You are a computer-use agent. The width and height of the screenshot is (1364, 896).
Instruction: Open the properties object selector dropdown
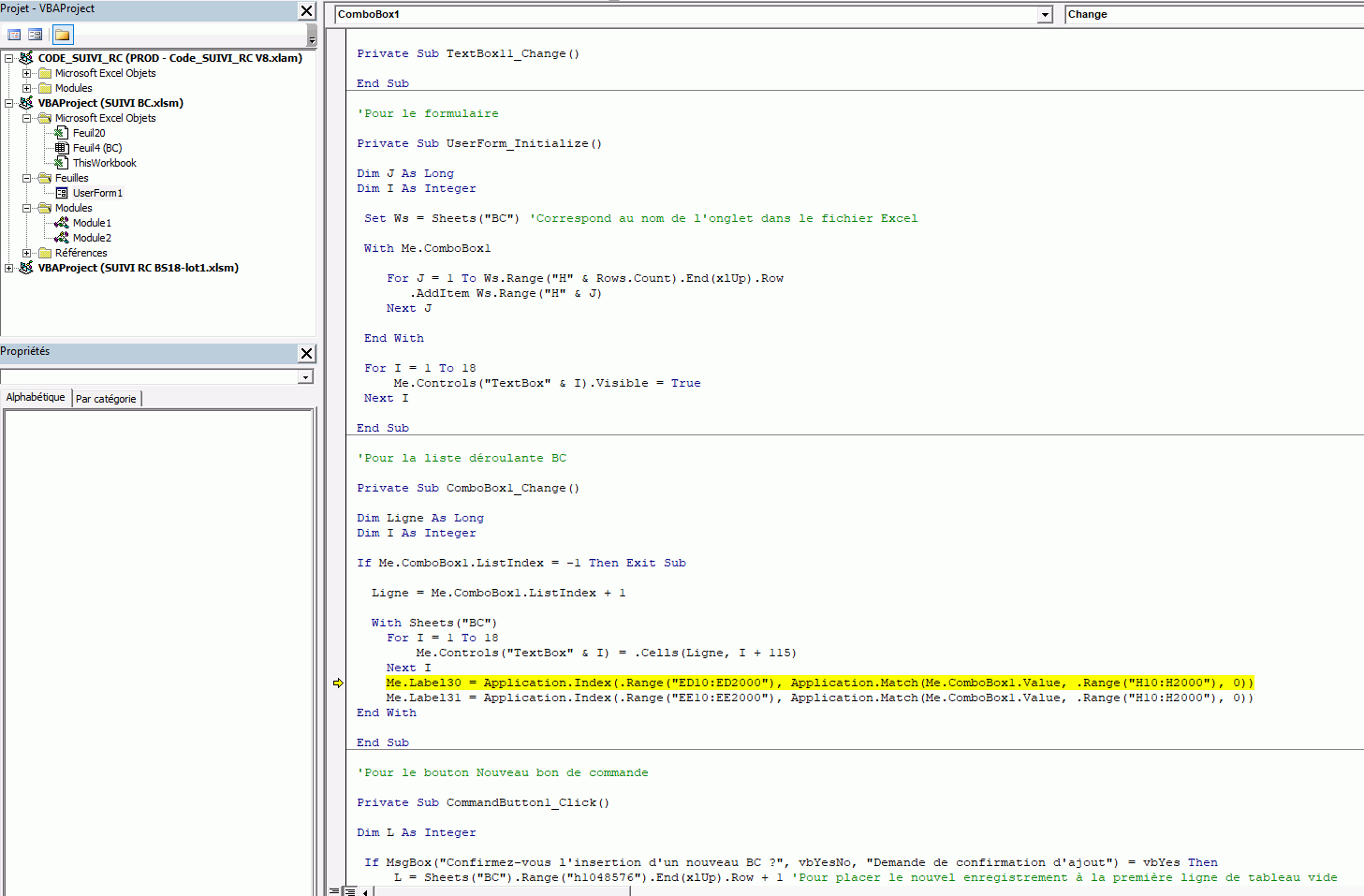tap(305, 377)
